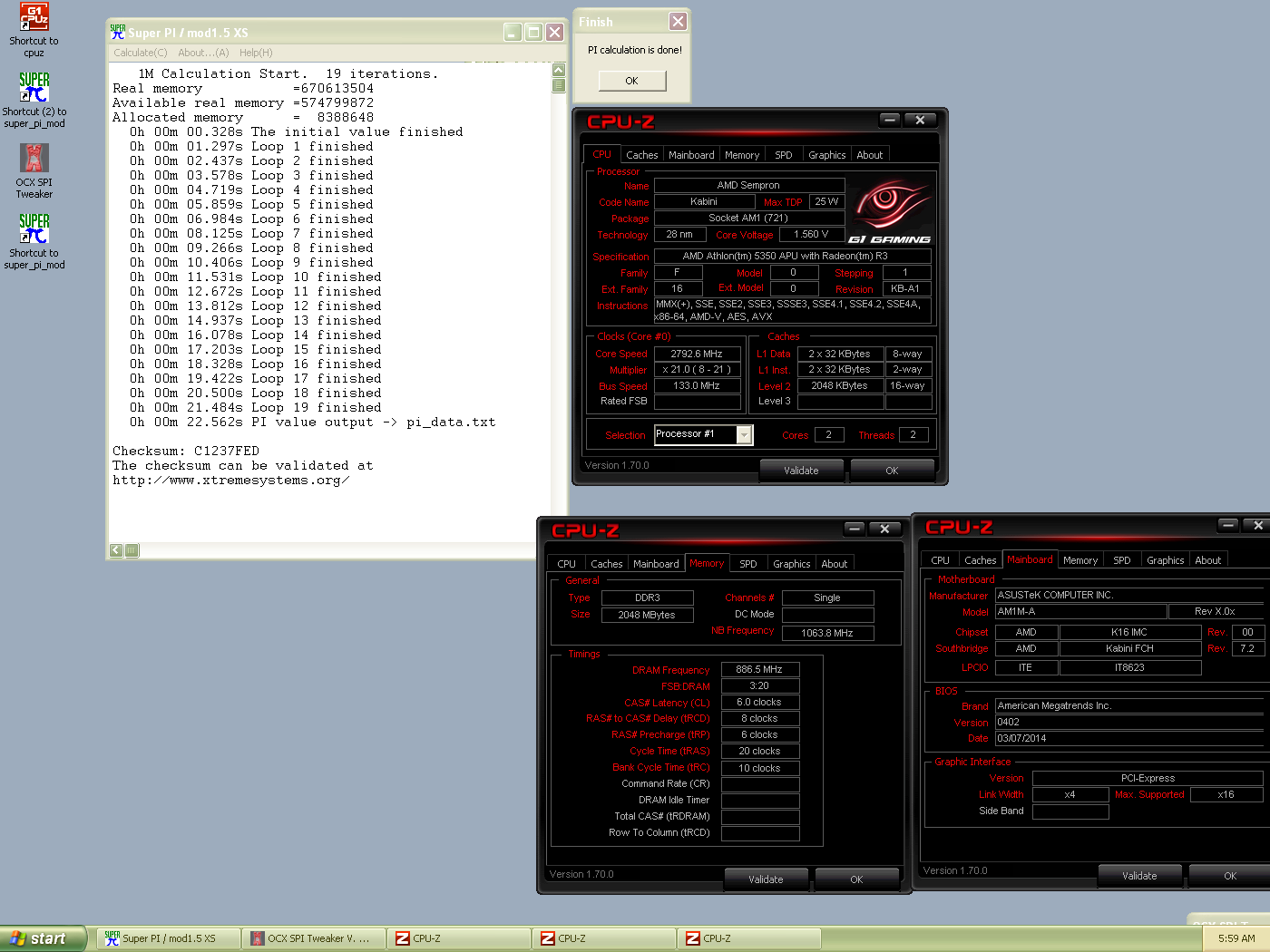Minimize the Super PI window
The width and height of the screenshot is (1270, 952).
(x=513, y=33)
